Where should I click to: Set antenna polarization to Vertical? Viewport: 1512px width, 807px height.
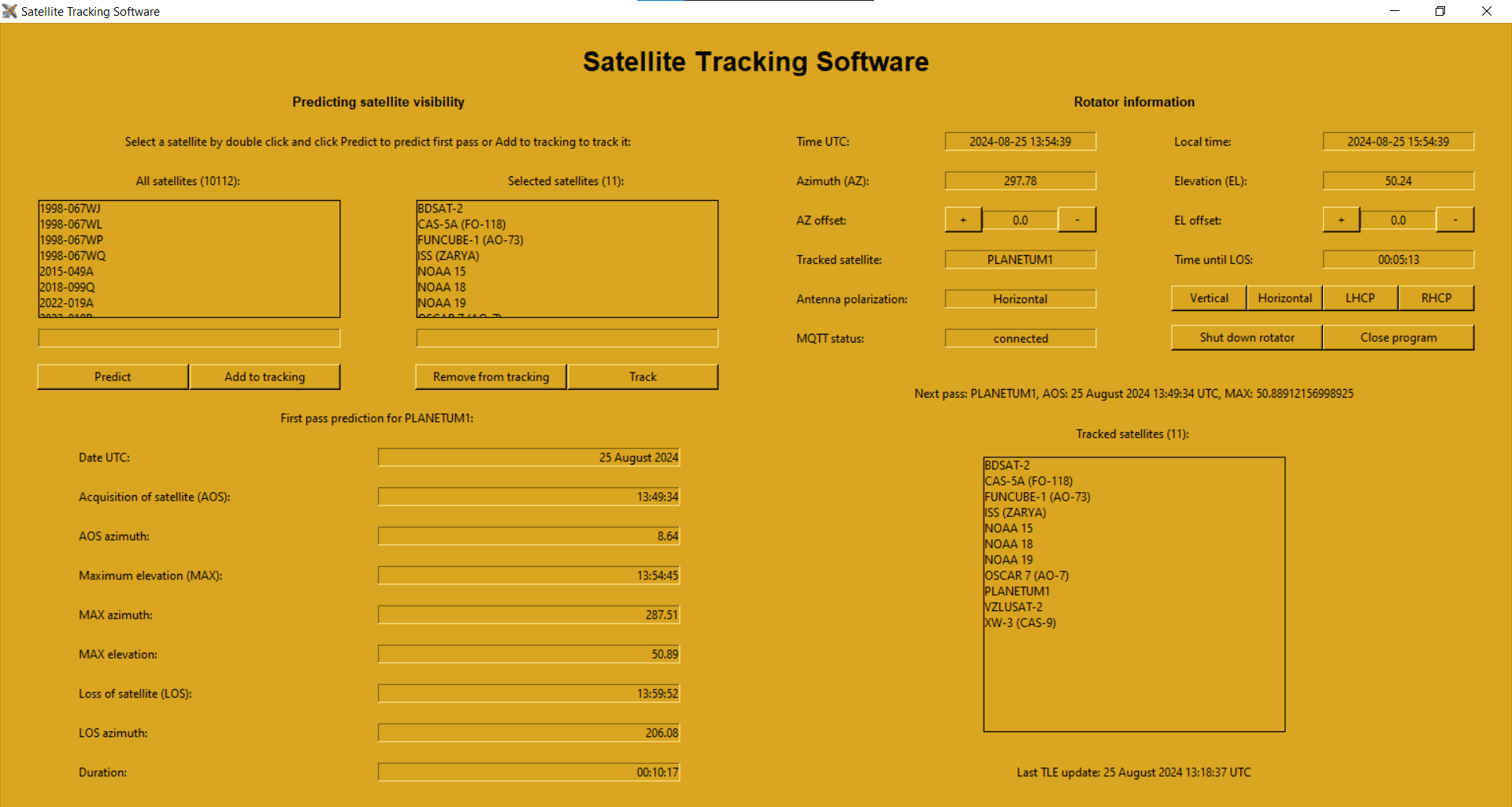tap(1209, 298)
